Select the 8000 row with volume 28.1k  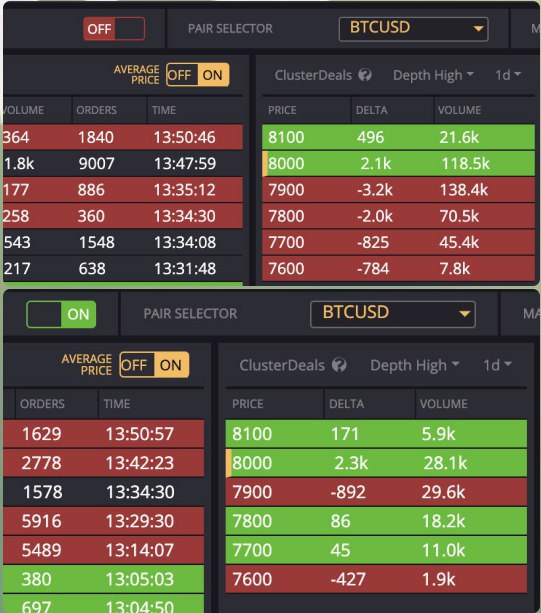click(x=376, y=462)
